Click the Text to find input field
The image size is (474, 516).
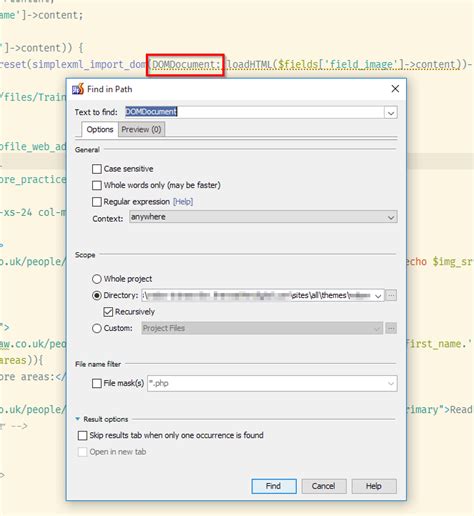coord(254,112)
